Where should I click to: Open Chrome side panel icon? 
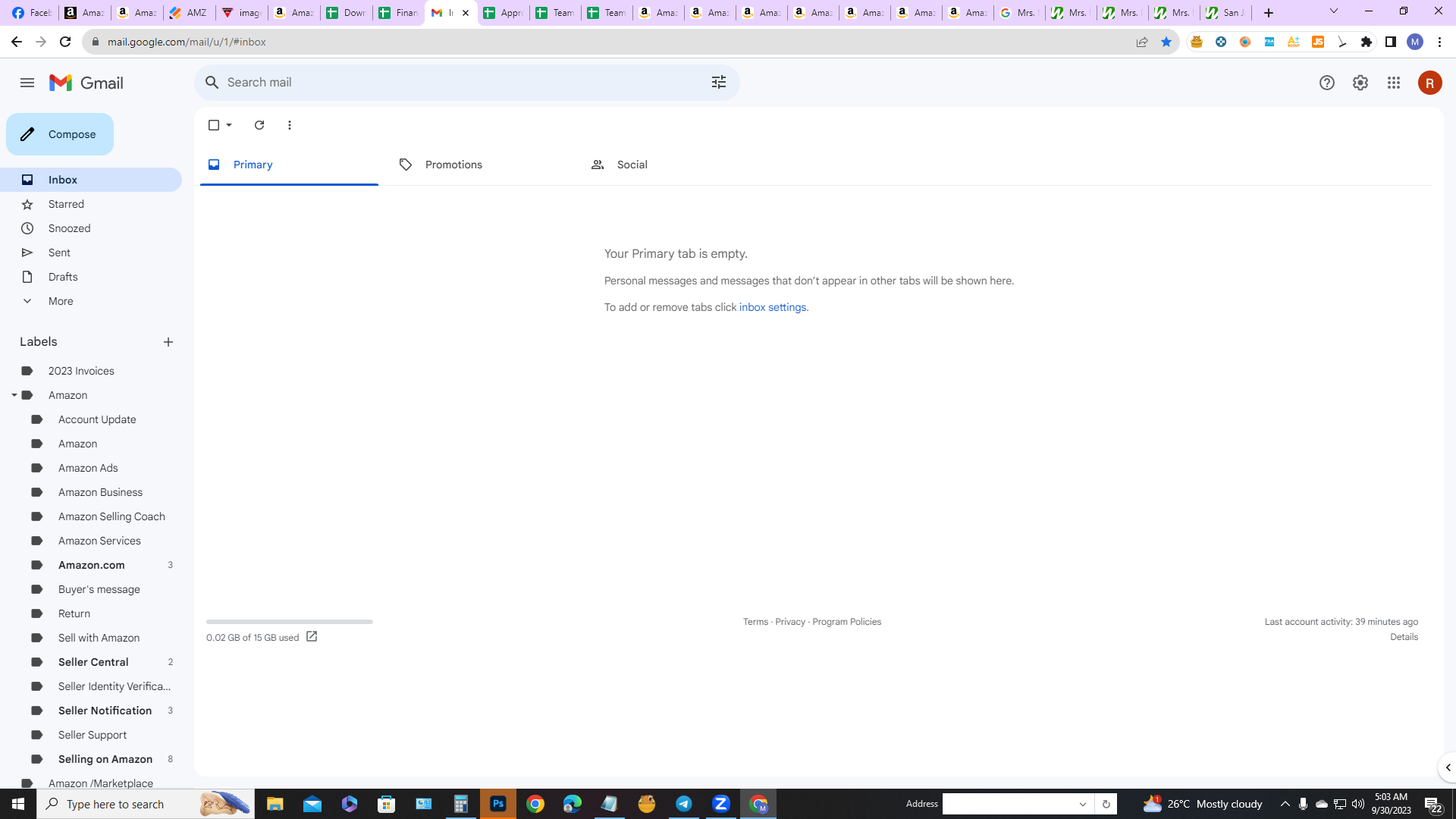[x=1391, y=42]
